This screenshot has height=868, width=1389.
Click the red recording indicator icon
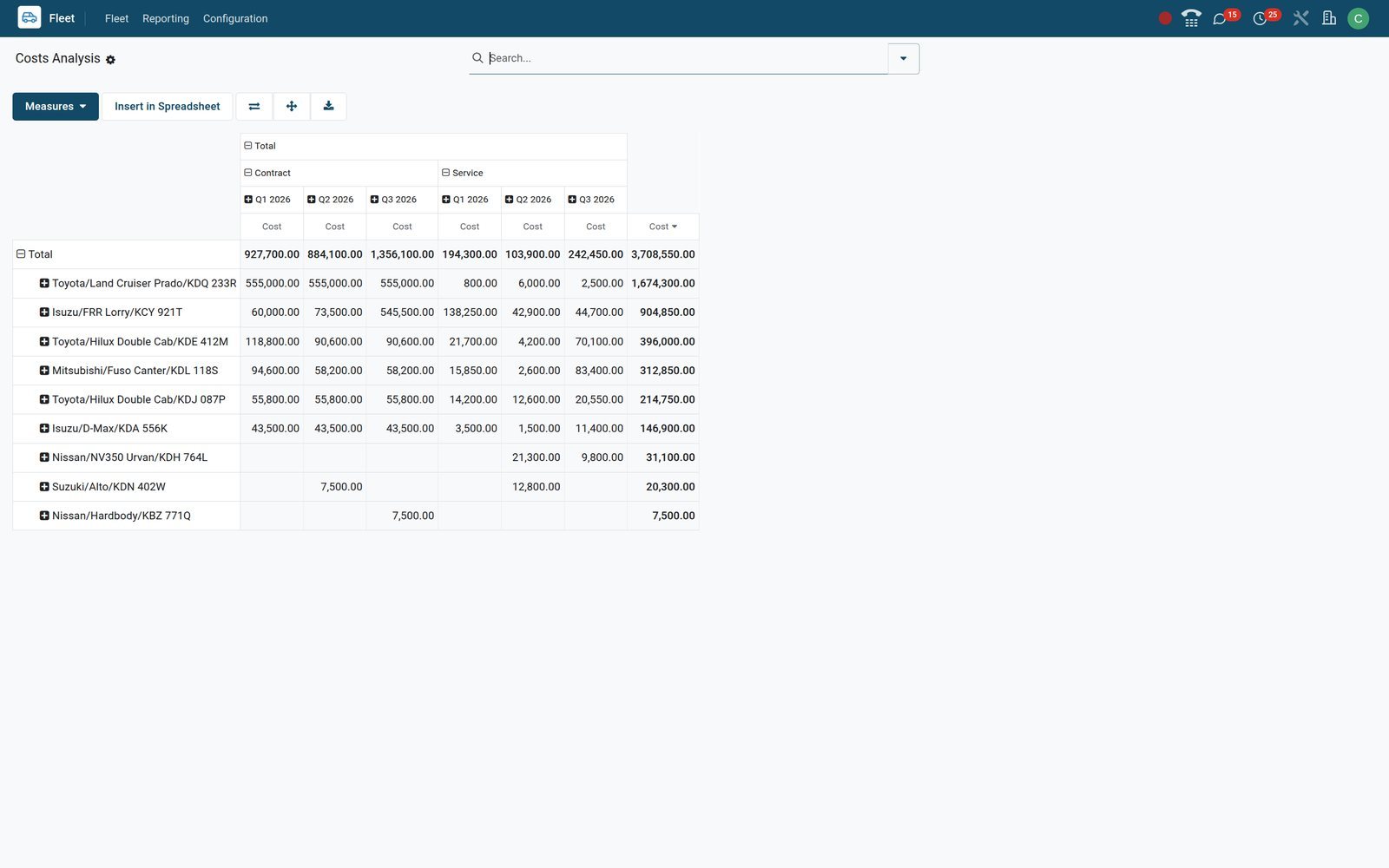click(1165, 18)
